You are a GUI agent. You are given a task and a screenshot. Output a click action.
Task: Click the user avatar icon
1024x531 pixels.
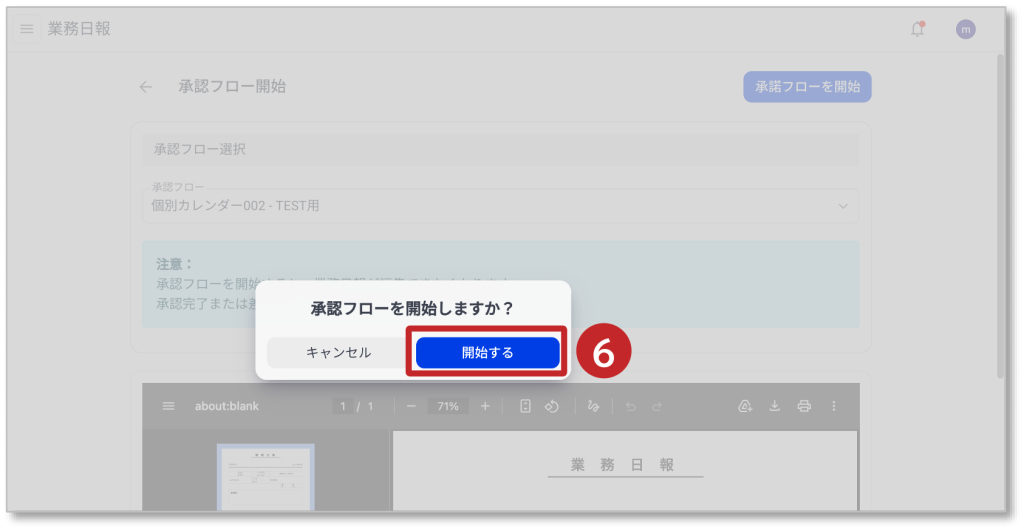(965, 29)
